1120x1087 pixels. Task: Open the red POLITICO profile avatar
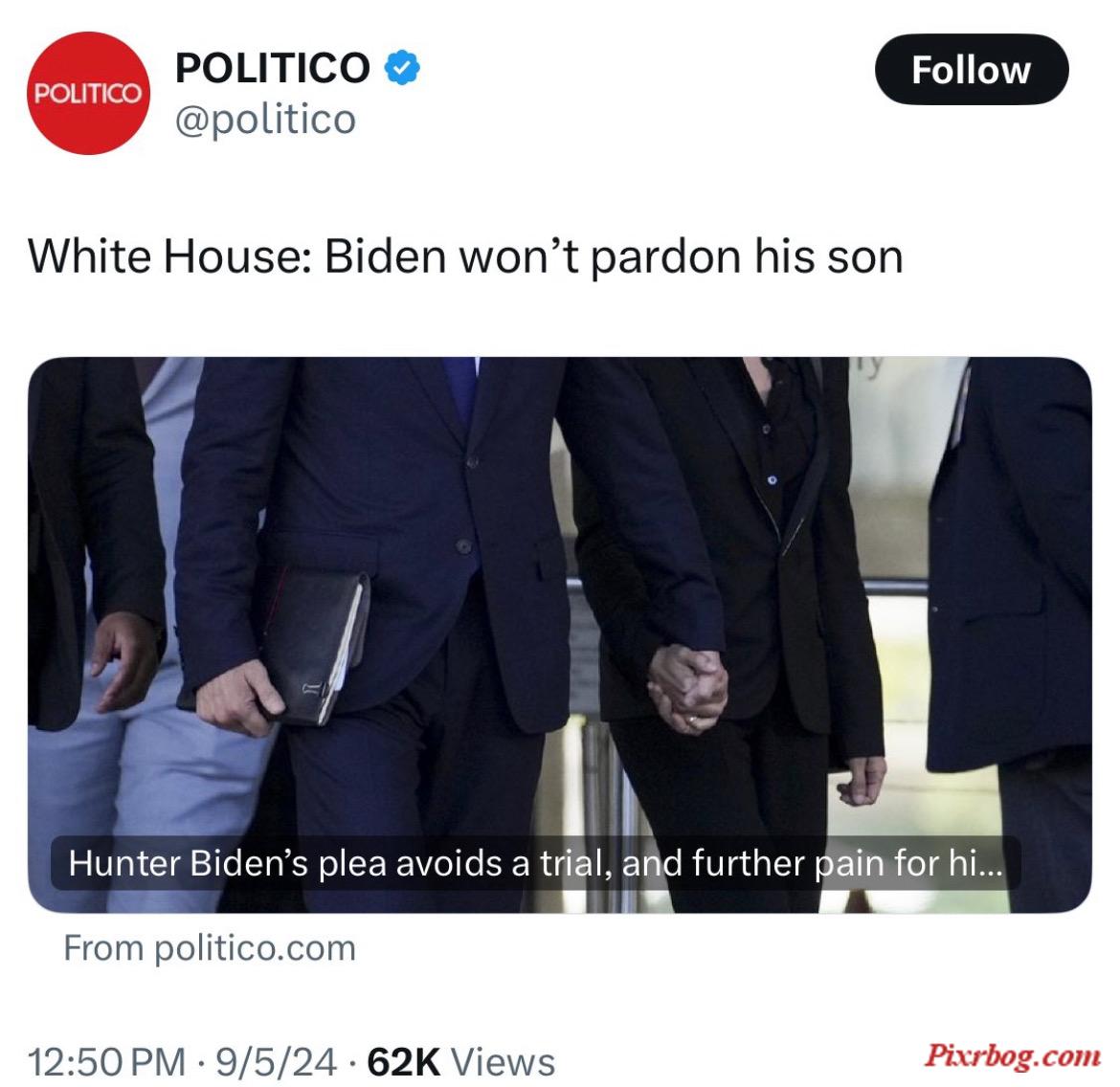click(x=89, y=93)
